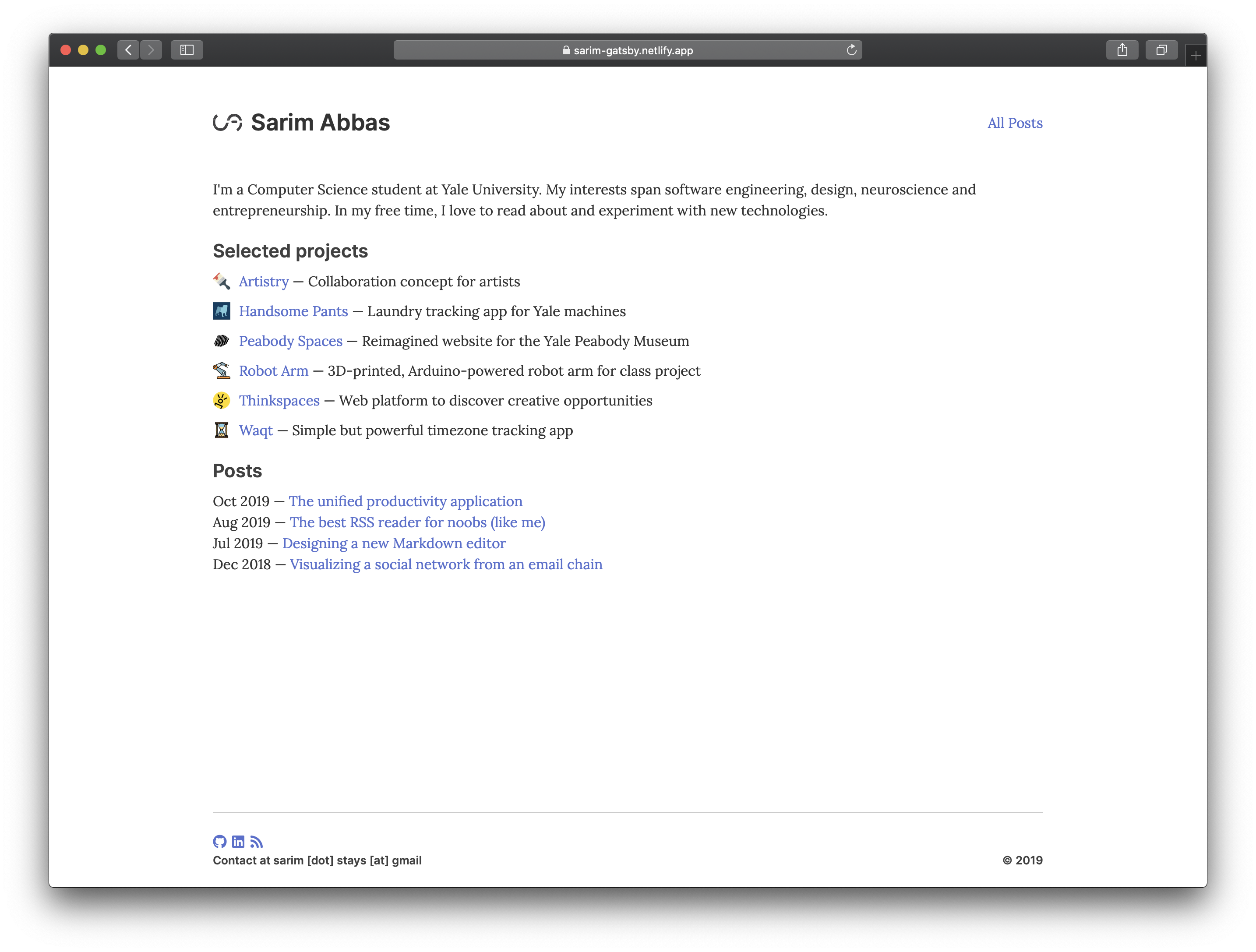The height and width of the screenshot is (952, 1256).
Task: Open the All Posts link
Action: point(1015,123)
